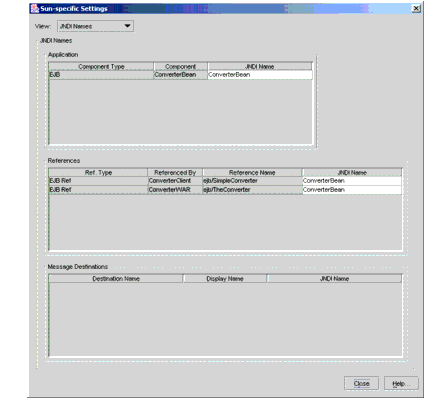The image size is (424, 398).
Task: Open the View dropdown showing JNDI Names
Action: [x=96, y=26]
